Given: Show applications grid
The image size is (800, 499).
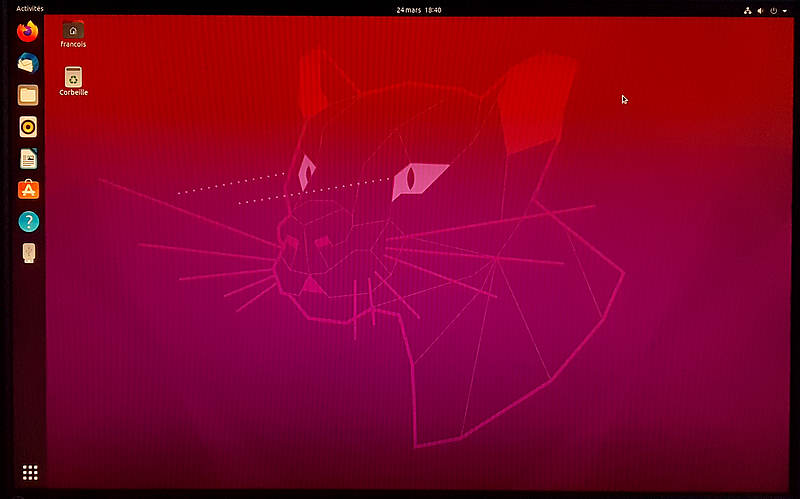Looking at the screenshot, I should (x=30, y=472).
